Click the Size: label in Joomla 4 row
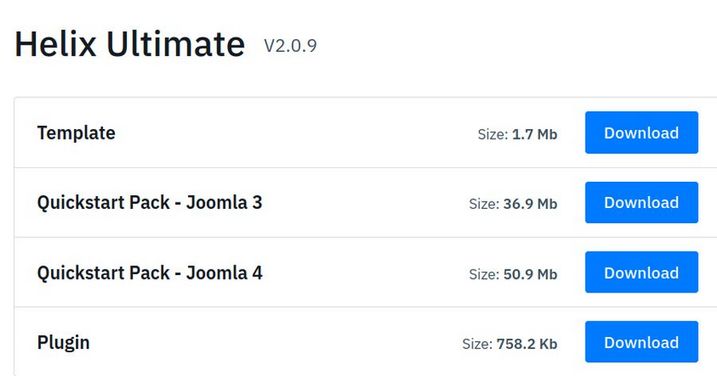Screen dimensions: 717x376 tap(484, 274)
